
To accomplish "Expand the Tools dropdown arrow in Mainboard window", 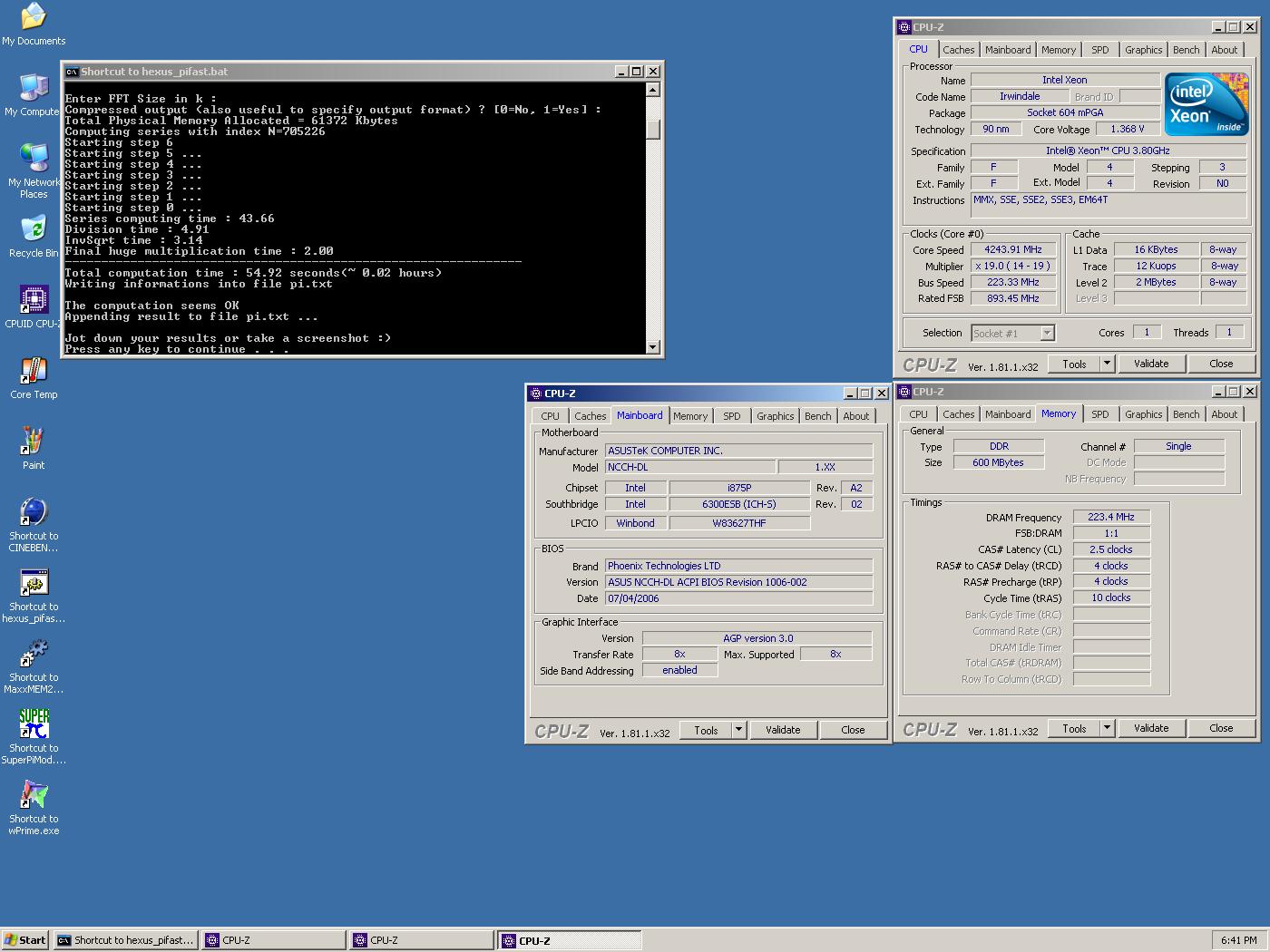I will (738, 730).
